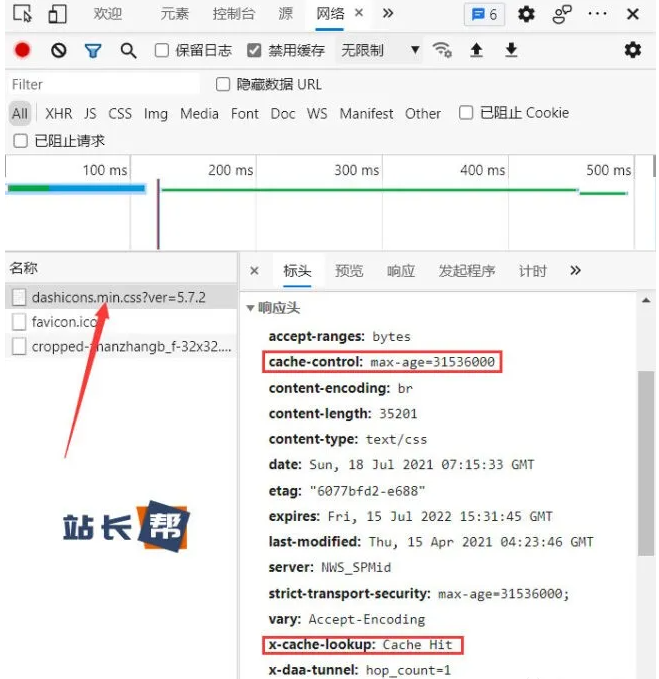
Task: Uncheck 禁用缓存 checkbox
Action: [x=254, y=50]
